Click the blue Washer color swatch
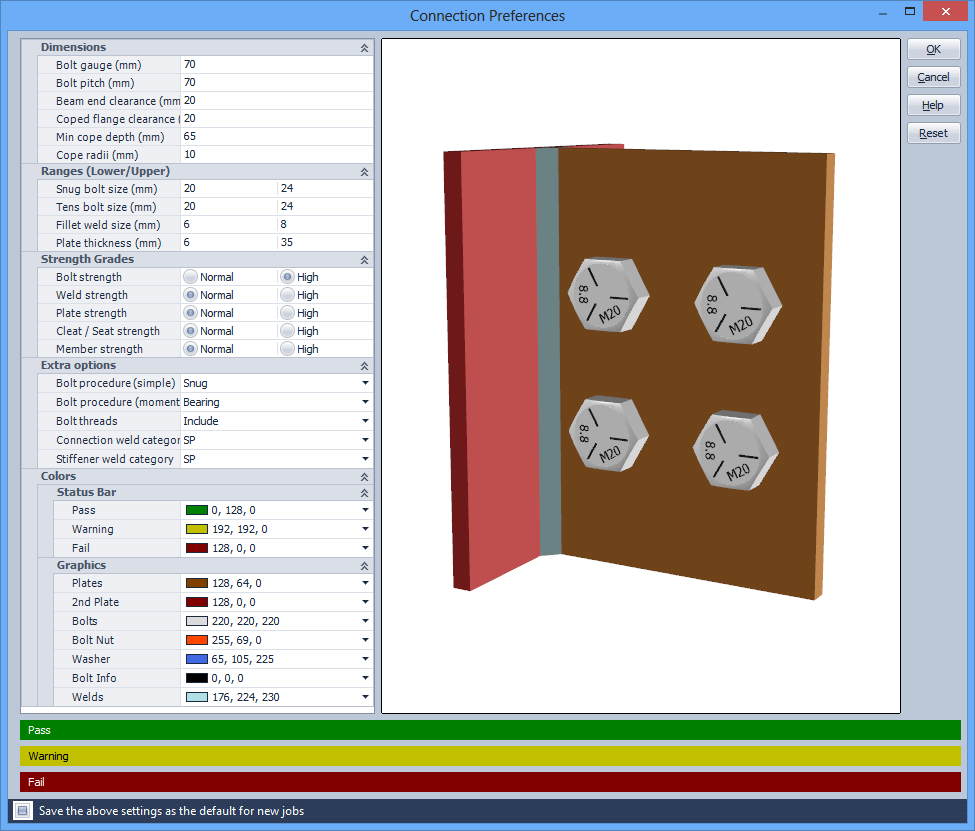Image resolution: width=975 pixels, height=831 pixels. click(x=196, y=659)
